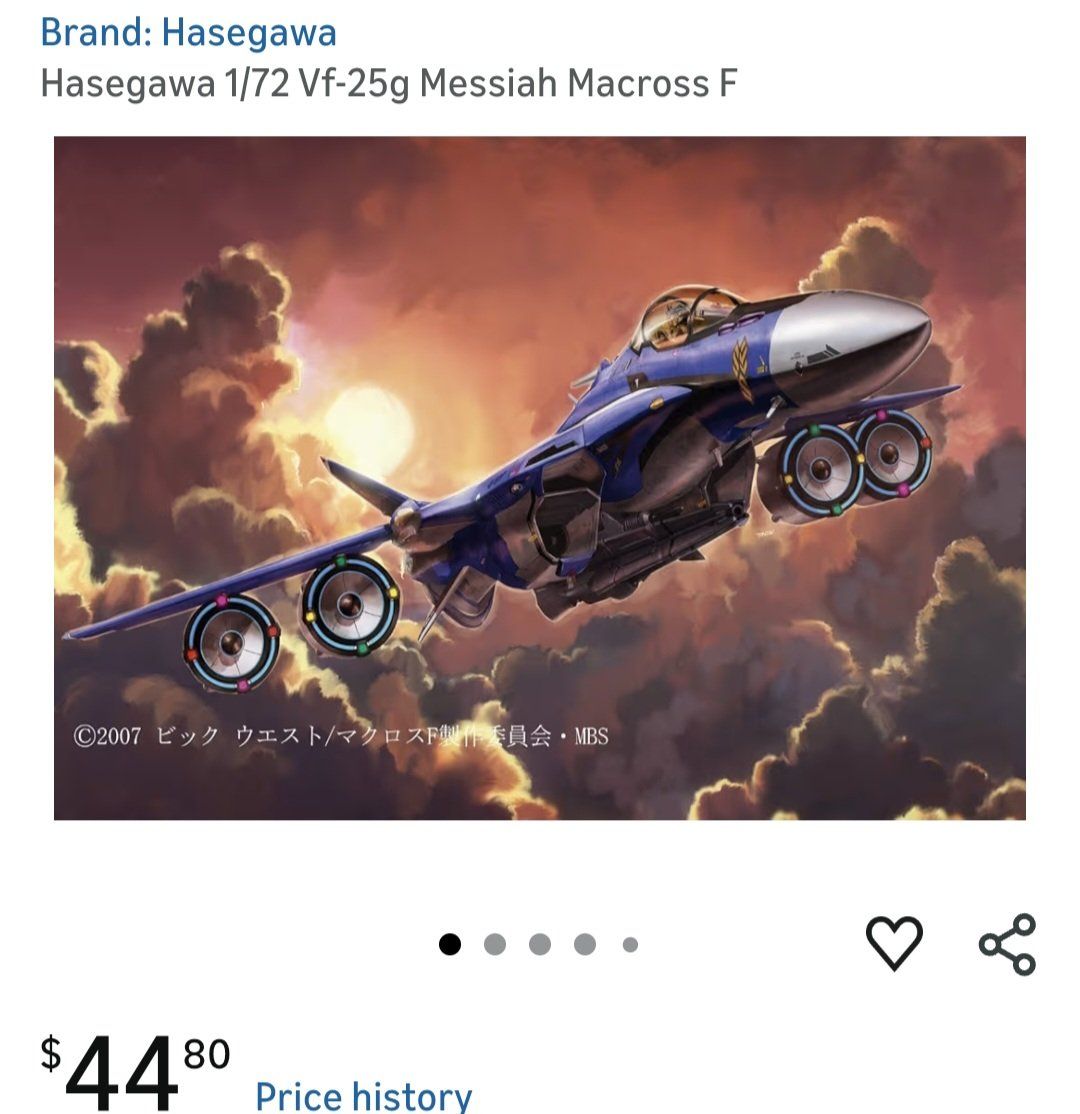The height and width of the screenshot is (1114, 1080).
Task: View the Price history link
Action: coord(363,1095)
